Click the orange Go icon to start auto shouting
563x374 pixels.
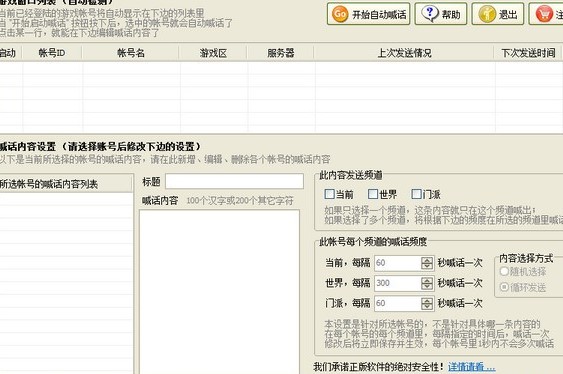[340, 14]
